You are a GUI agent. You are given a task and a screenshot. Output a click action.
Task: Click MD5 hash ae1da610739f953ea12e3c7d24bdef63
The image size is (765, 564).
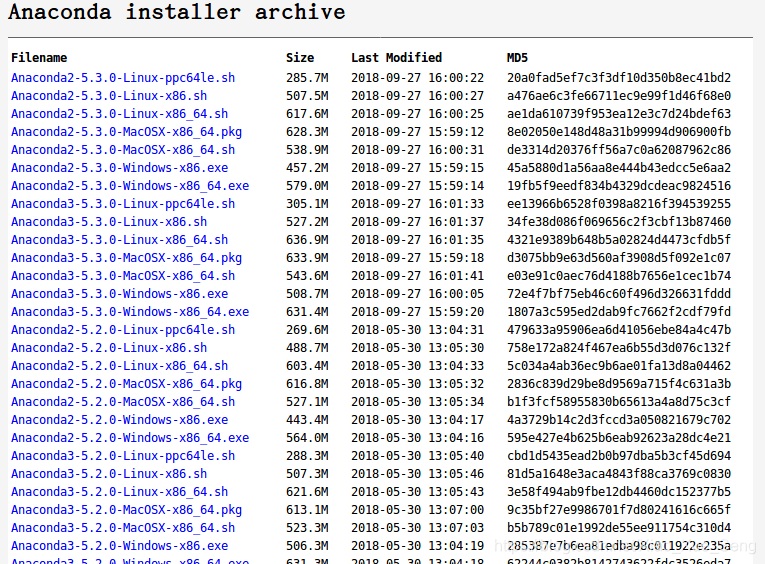click(619, 114)
